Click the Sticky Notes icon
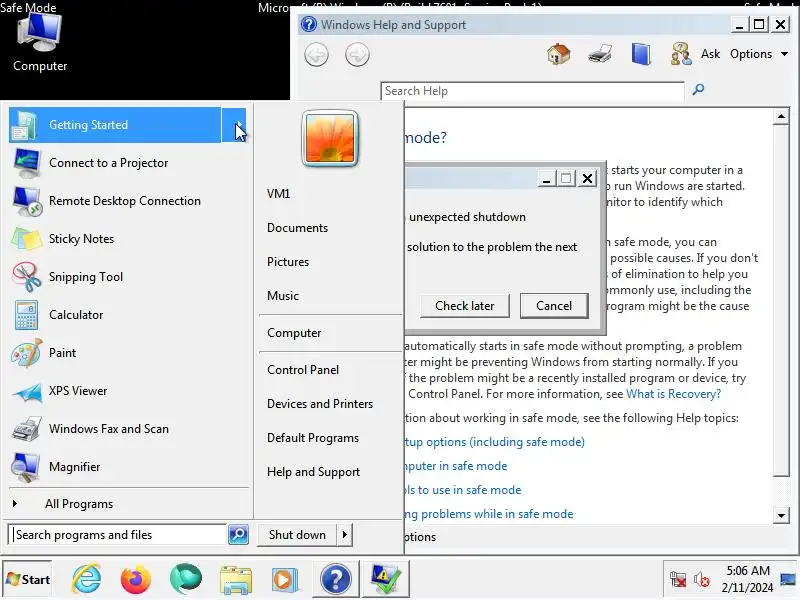 tap(27, 239)
